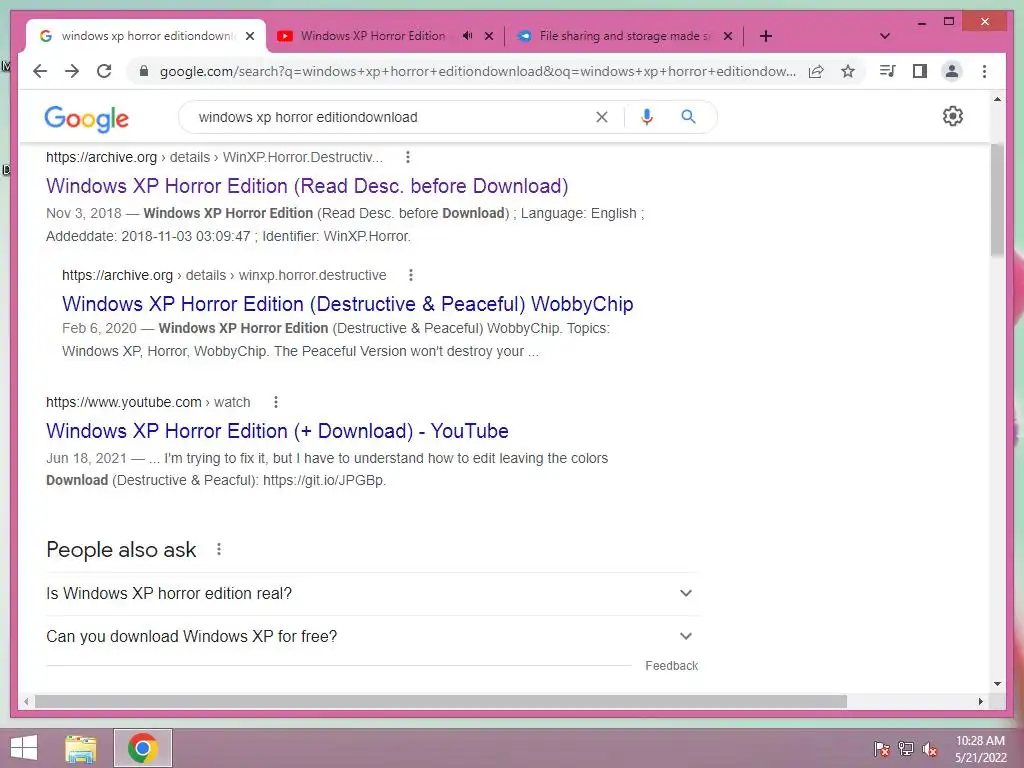The width and height of the screenshot is (1024, 768).
Task: Open tab search dropdown chevron
Action: click(x=885, y=36)
